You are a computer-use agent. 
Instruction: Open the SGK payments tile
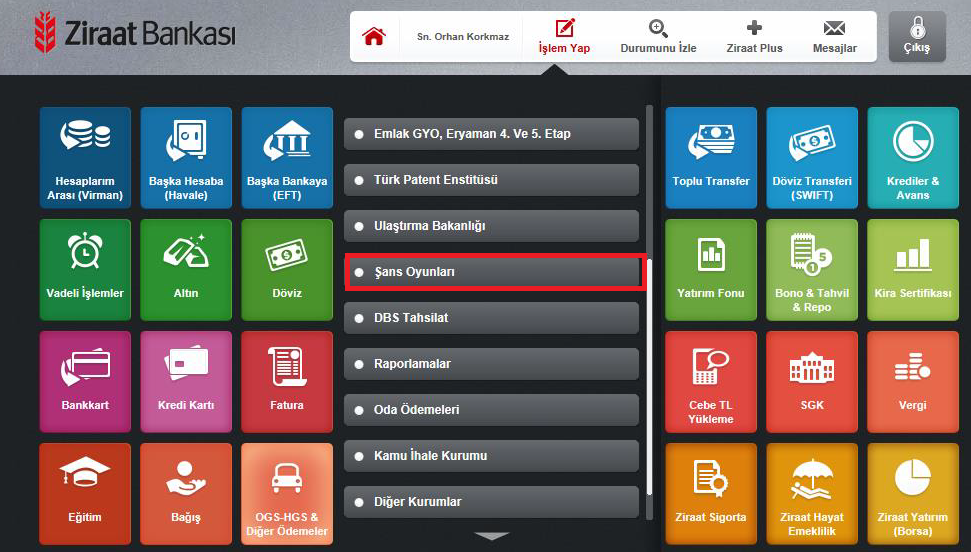pyautogui.click(x=812, y=382)
